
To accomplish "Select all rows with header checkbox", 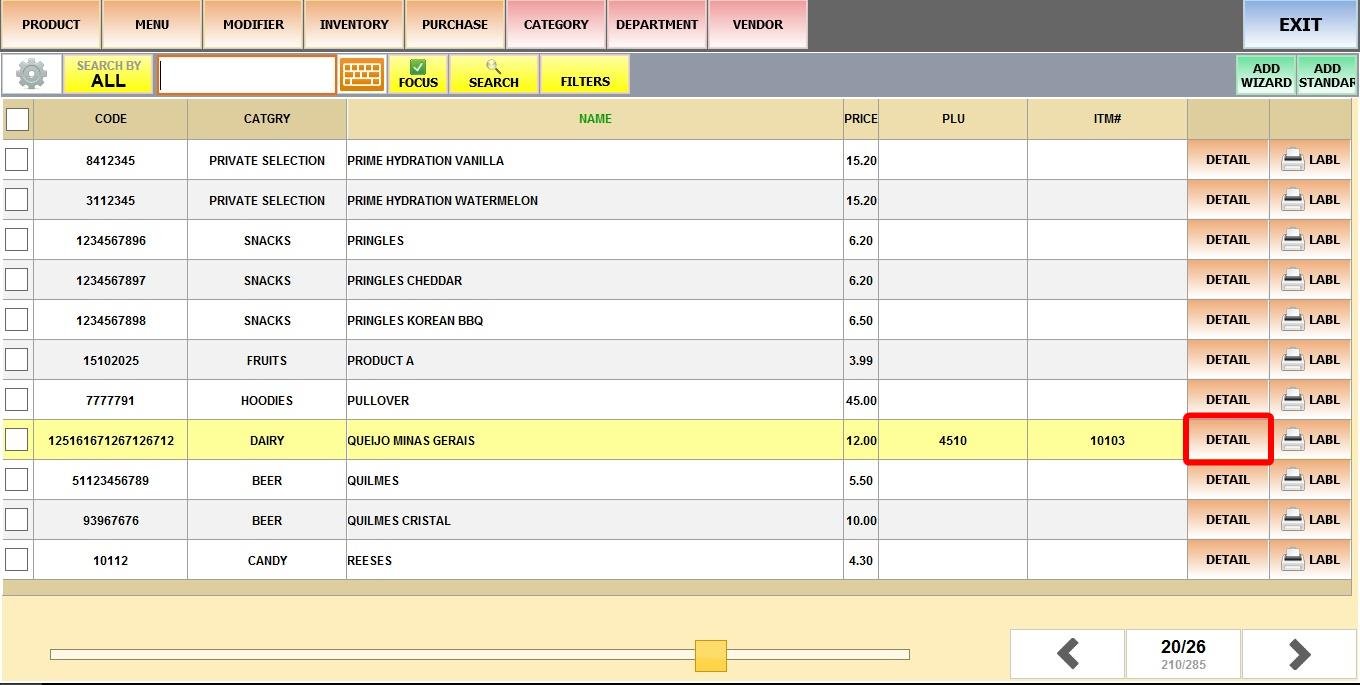I will click(x=17, y=119).
